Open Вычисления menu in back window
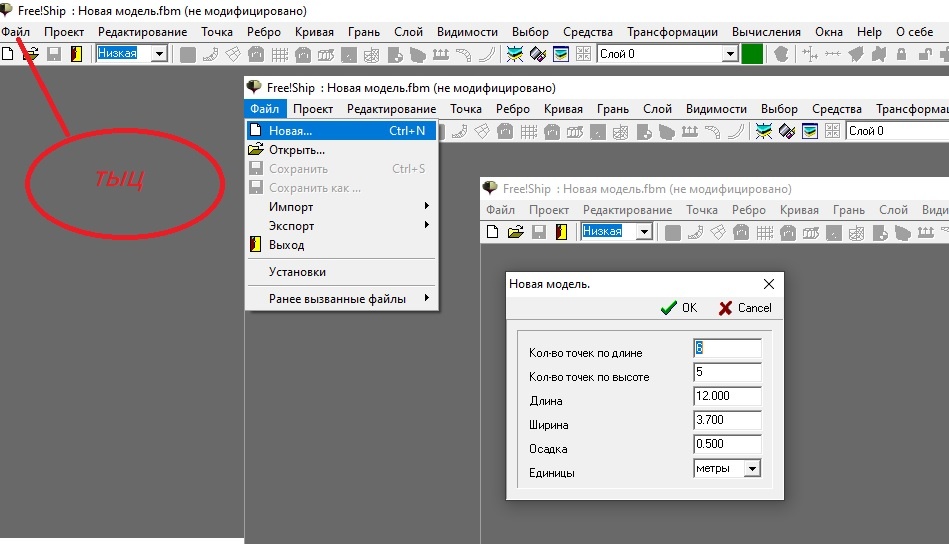The image size is (949, 544). pyautogui.click(x=766, y=32)
